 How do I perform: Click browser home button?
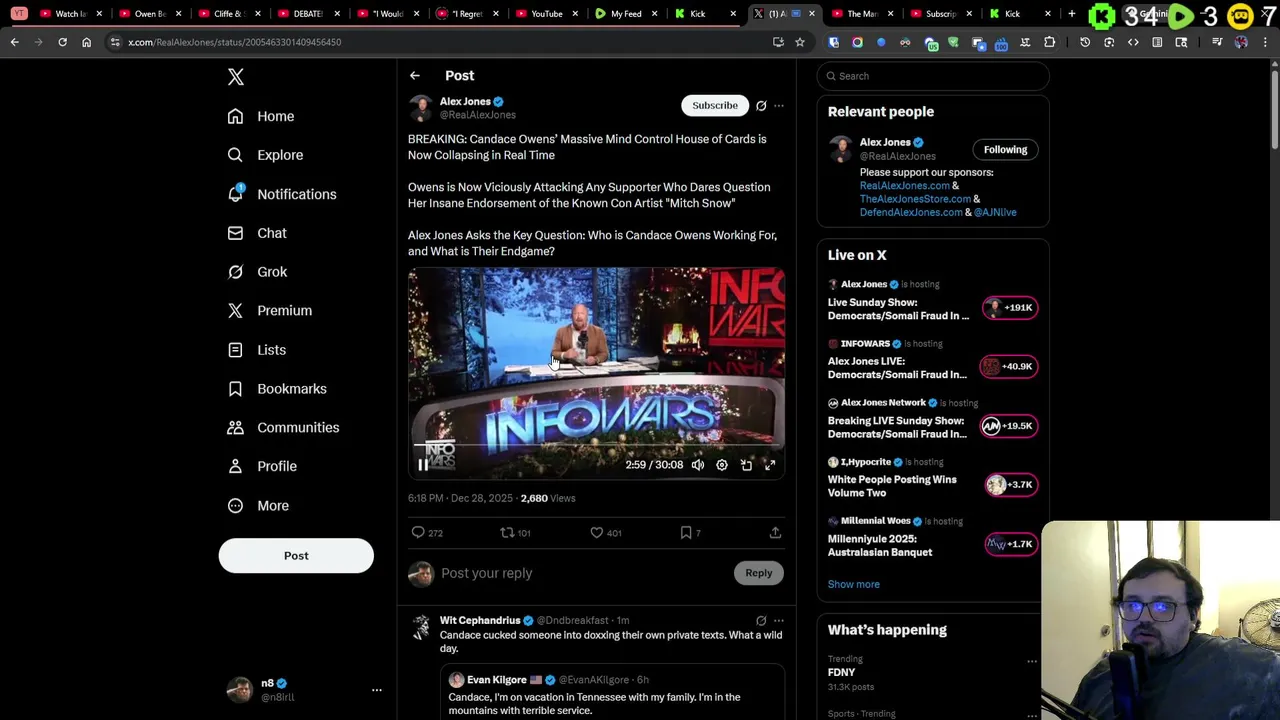86,42
